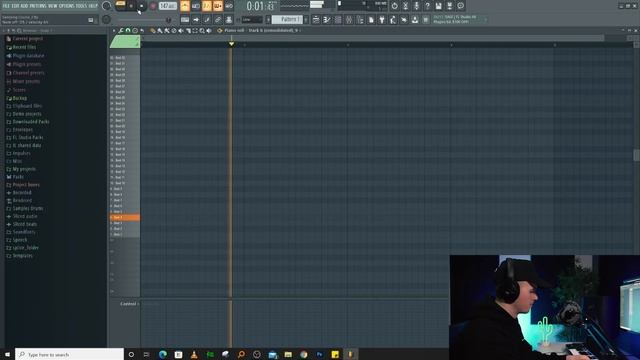Screen dimensions: 640x360
Task: Open the global snap Line selector
Action: point(252,20)
